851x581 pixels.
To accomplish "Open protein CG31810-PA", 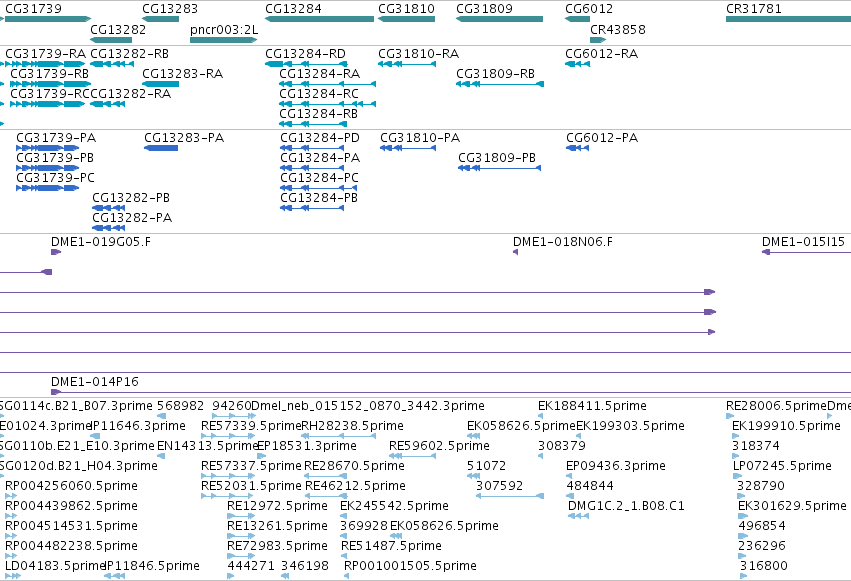I will click(408, 148).
